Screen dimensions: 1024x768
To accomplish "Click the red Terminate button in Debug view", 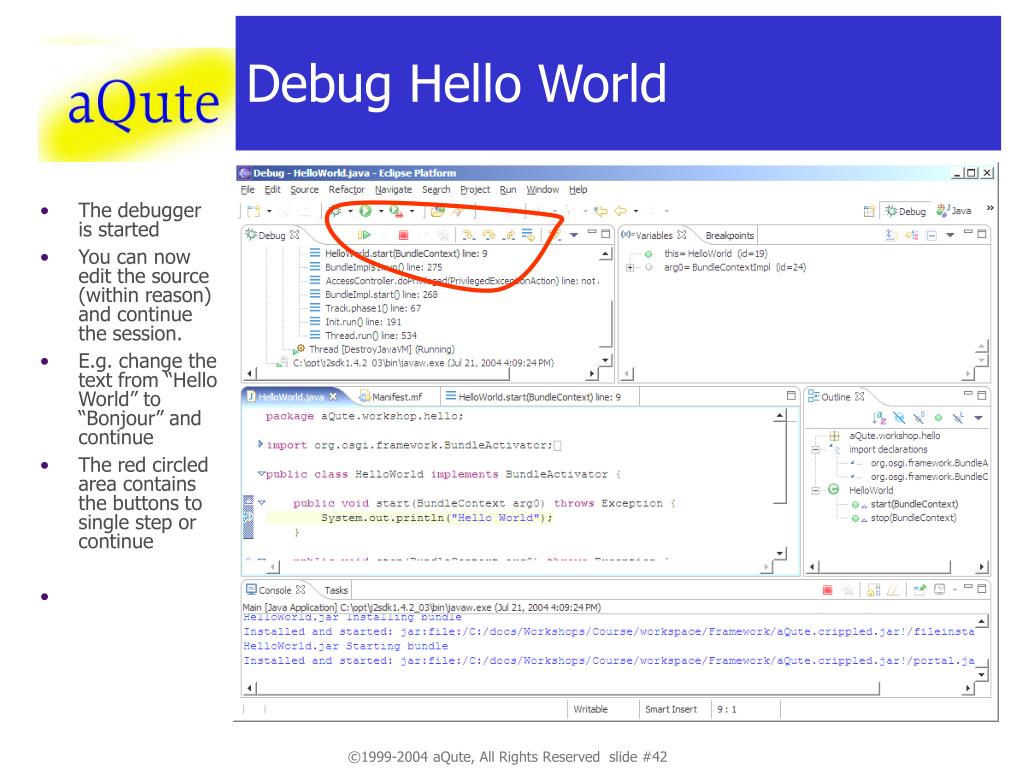I will tap(403, 234).
